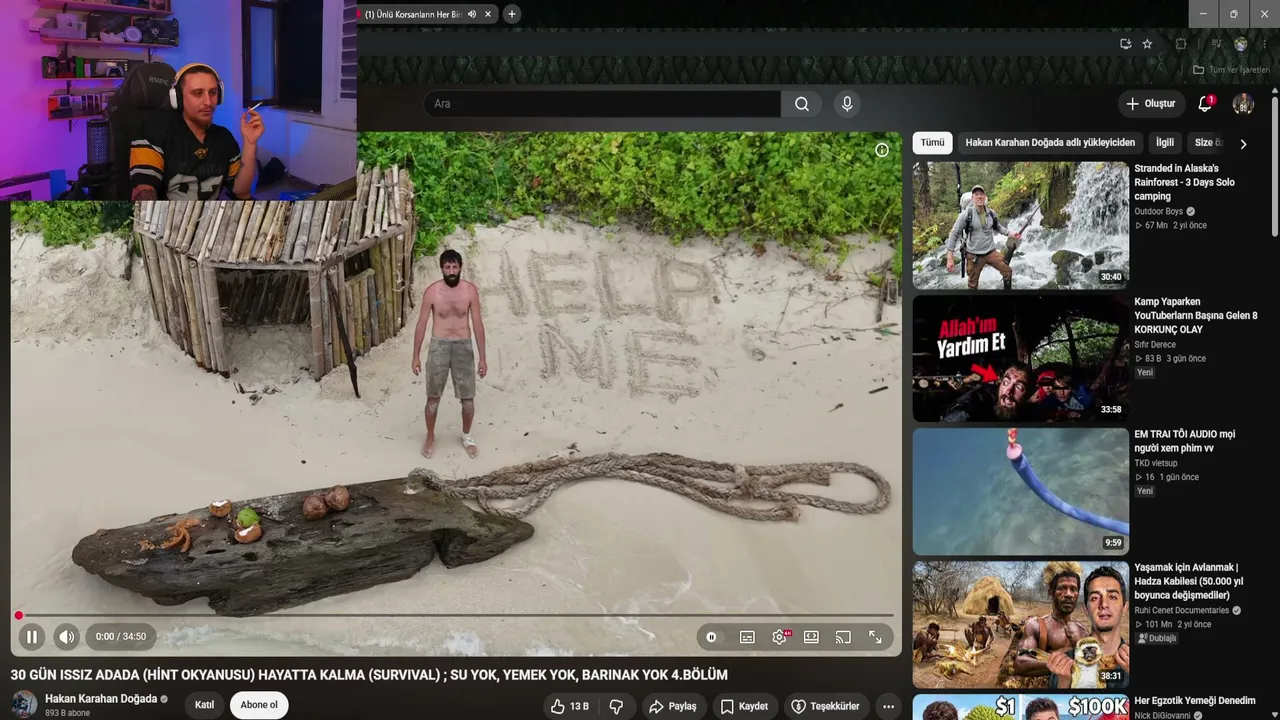Visit the Sıfır Derece channel

click(1155, 345)
